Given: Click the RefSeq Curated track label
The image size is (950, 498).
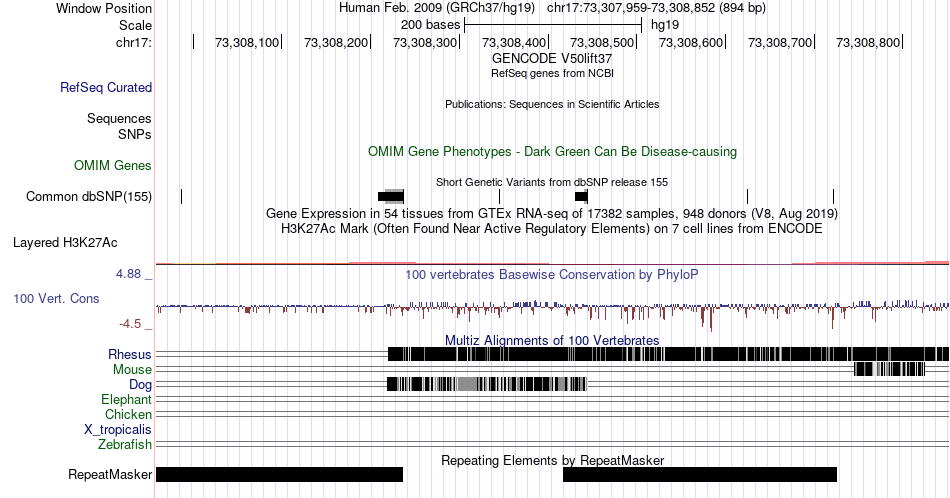Looking at the screenshot, I should coord(105,87).
